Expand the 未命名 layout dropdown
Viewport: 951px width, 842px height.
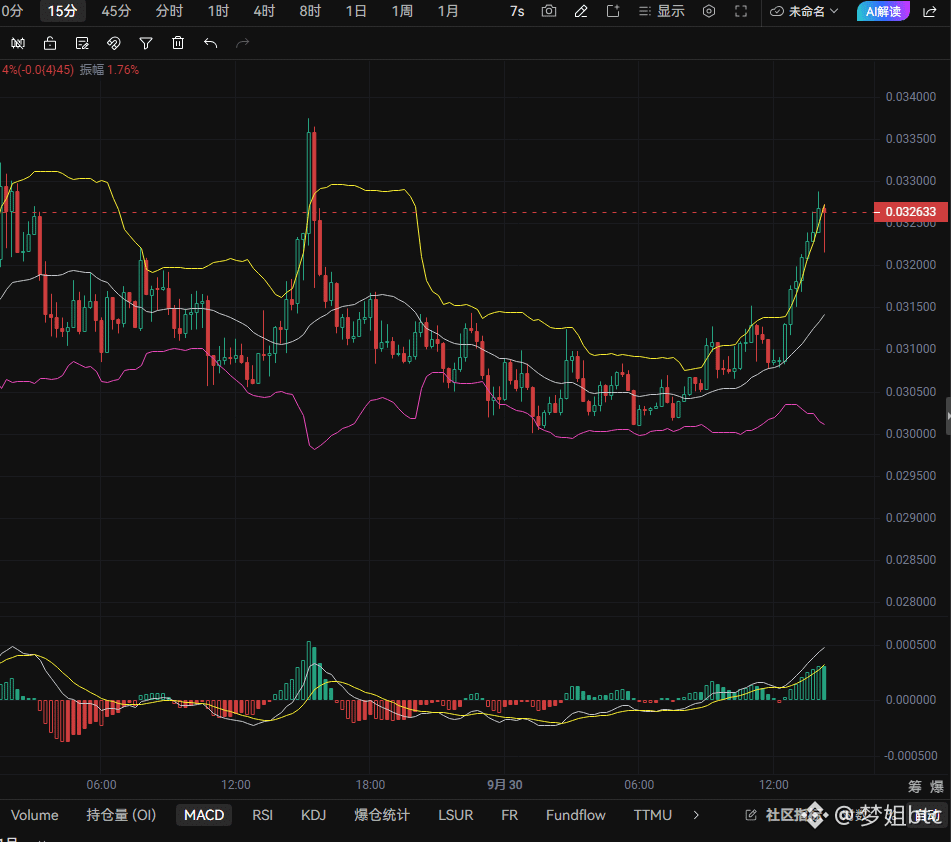pos(804,11)
